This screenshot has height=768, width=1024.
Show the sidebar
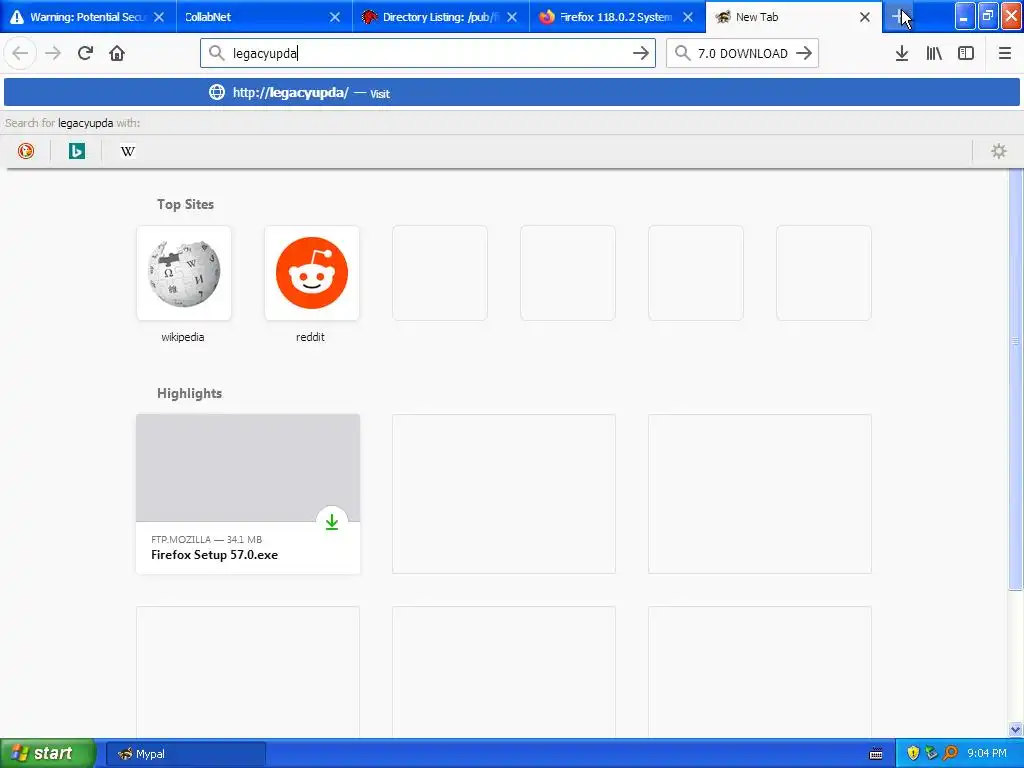pos(966,53)
